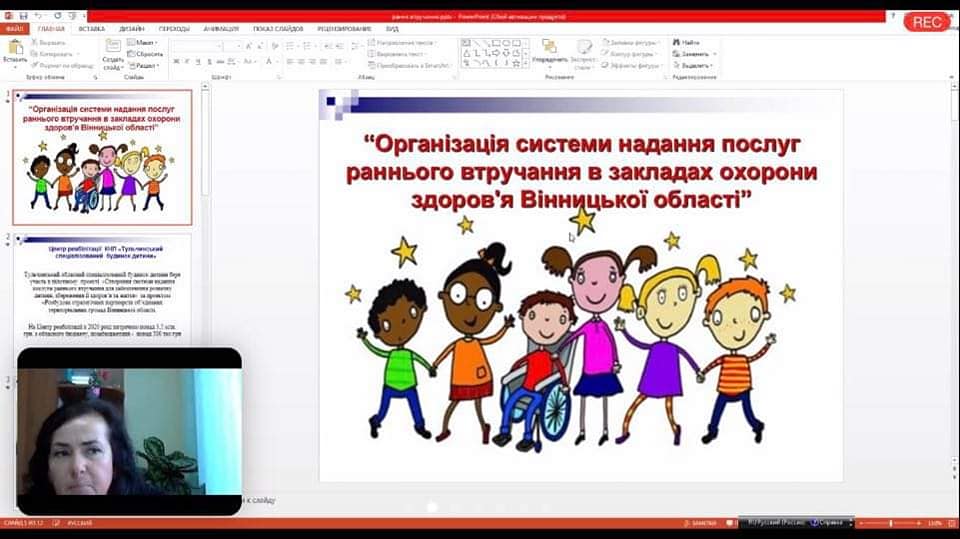Screen dimensions: 960x539
Task: Open the РЕЦЕНЗИРОВАНИЕ ribbon tab
Action: coord(344,29)
